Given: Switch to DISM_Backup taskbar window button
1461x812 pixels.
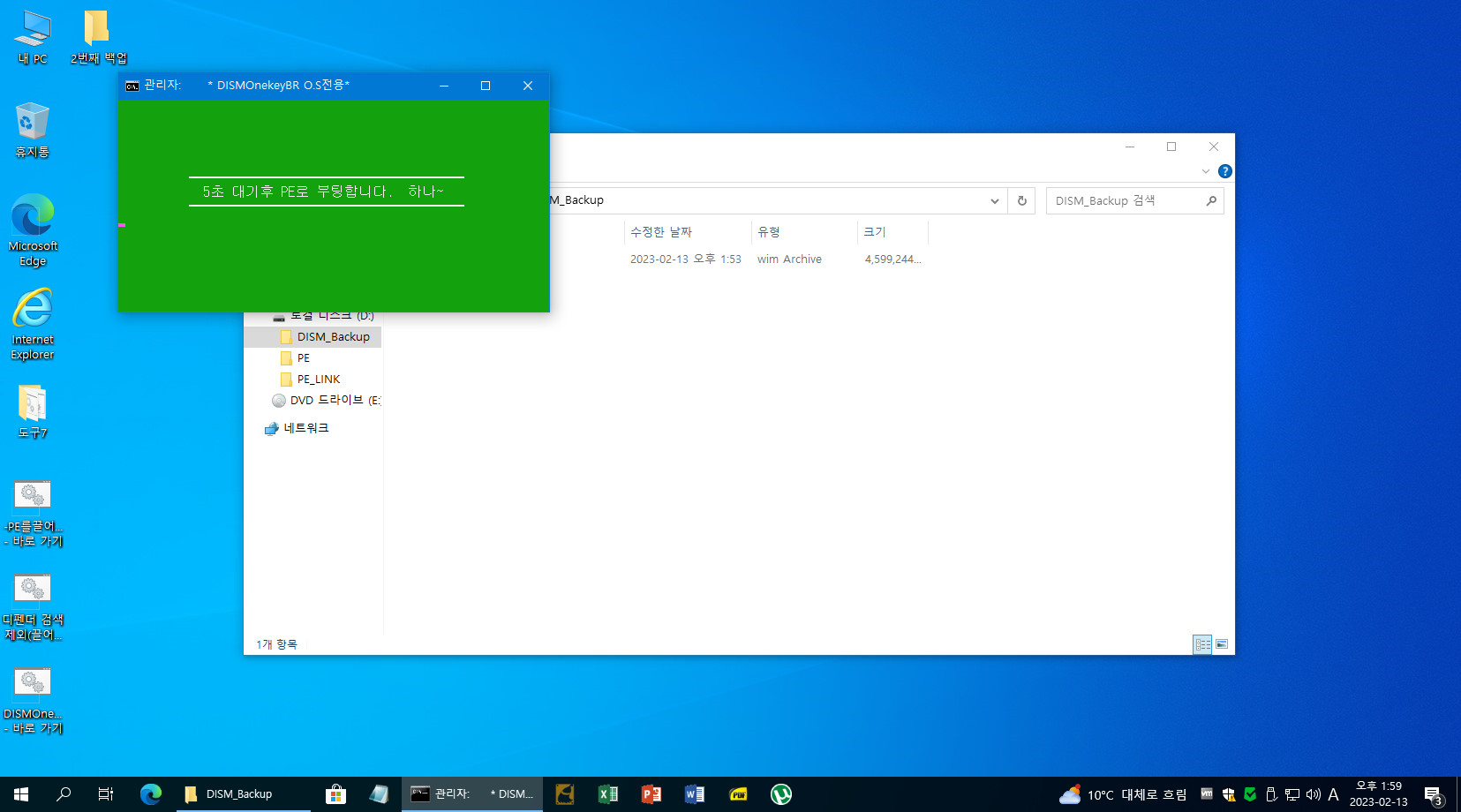Looking at the screenshot, I should (x=242, y=794).
